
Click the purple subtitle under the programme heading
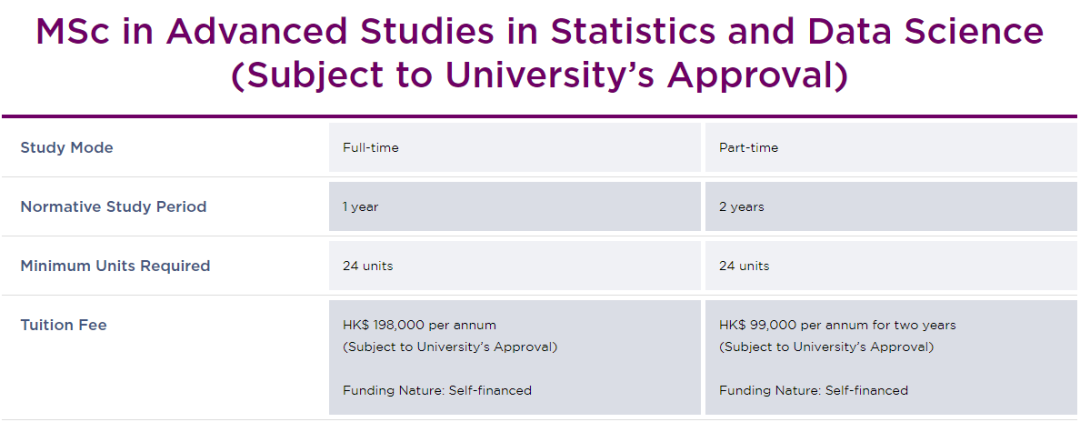point(540,76)
